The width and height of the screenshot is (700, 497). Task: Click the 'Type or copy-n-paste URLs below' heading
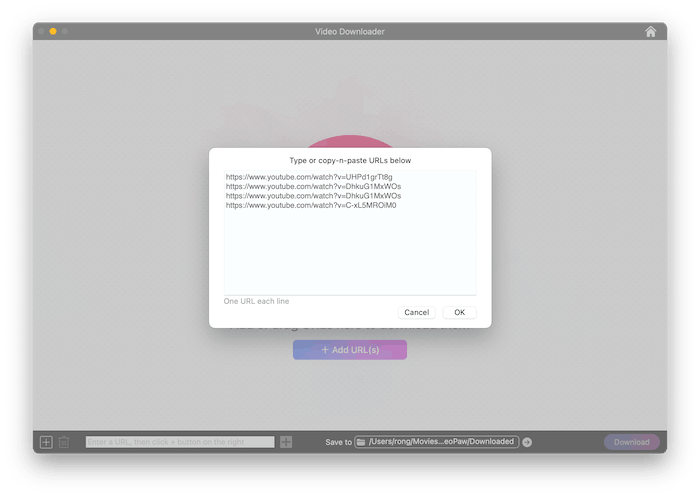(x=349, y=160)
